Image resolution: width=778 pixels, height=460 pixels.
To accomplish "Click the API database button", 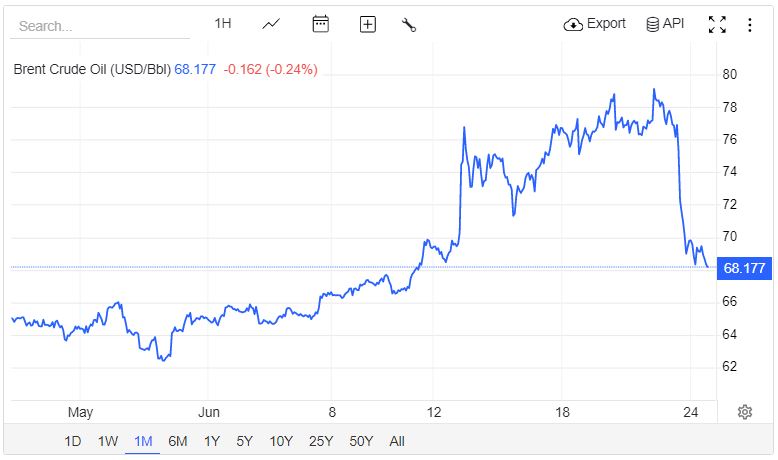I will point(665,24).
